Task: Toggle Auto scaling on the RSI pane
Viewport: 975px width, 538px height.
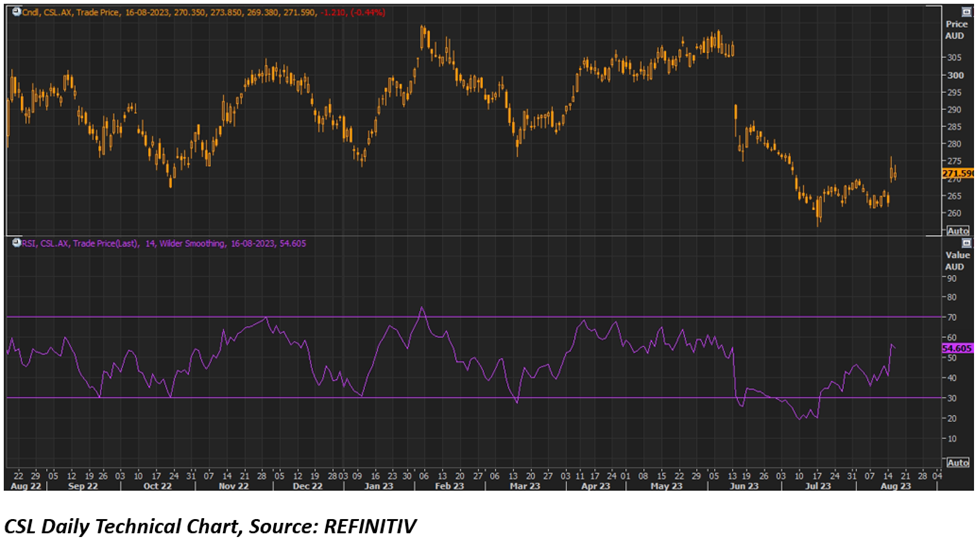Action: (x=956, y=462)
